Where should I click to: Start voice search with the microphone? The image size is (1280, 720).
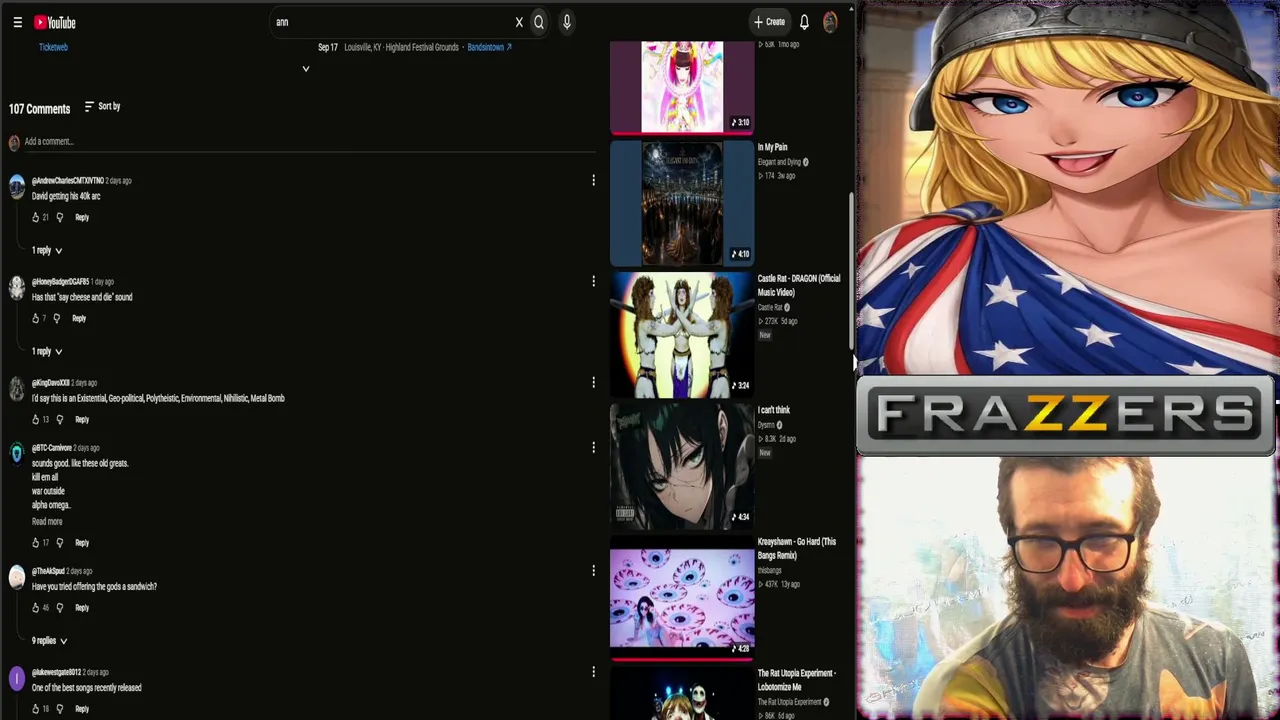(x=567, y=22)
